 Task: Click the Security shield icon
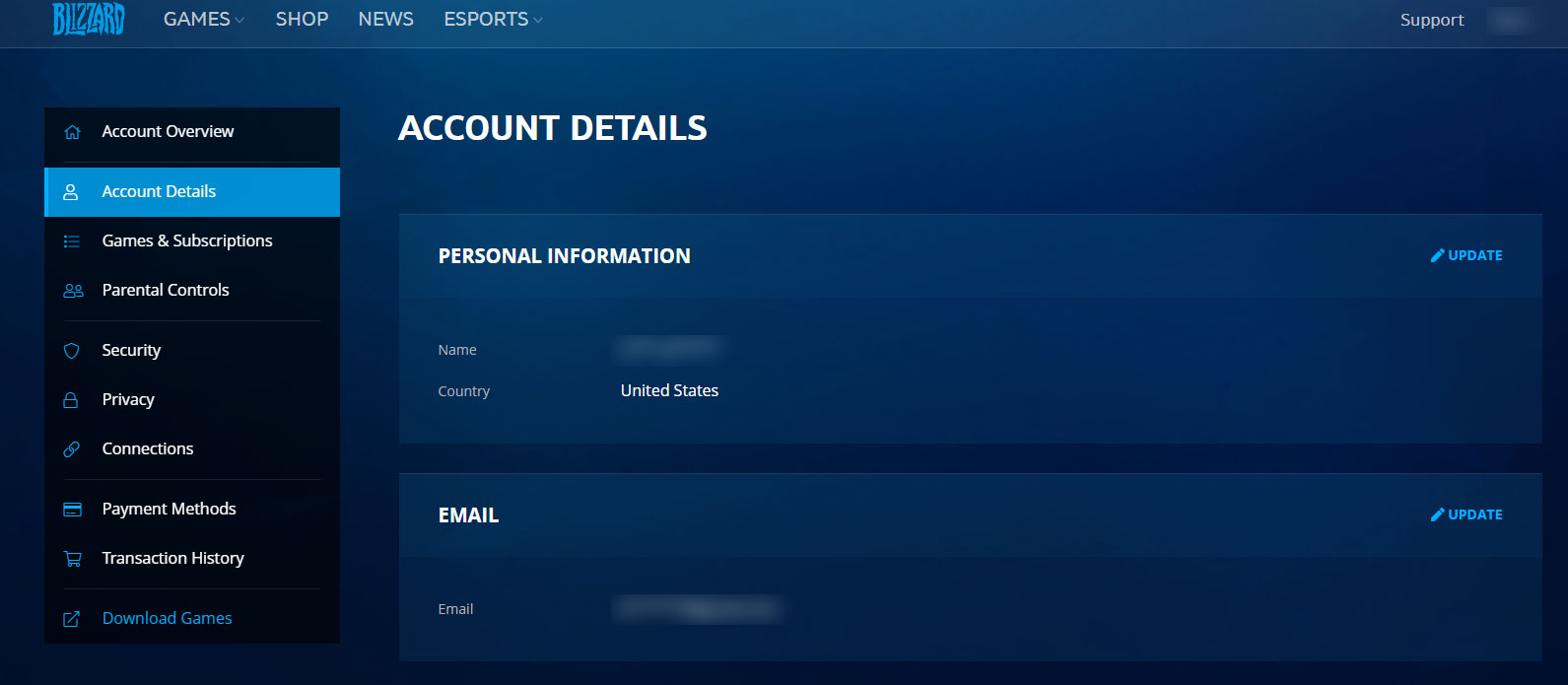(72, 351)
